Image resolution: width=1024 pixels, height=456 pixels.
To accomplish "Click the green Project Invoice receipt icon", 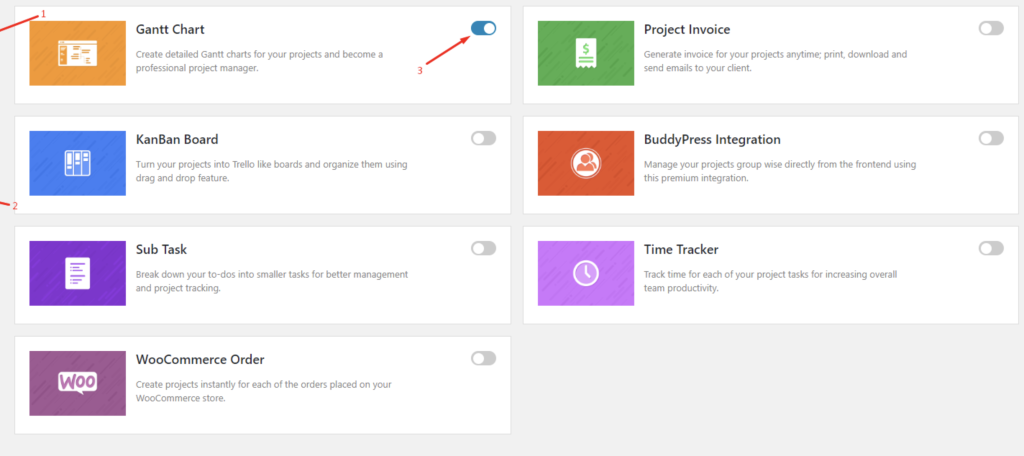I will click(x=586, y=53).
